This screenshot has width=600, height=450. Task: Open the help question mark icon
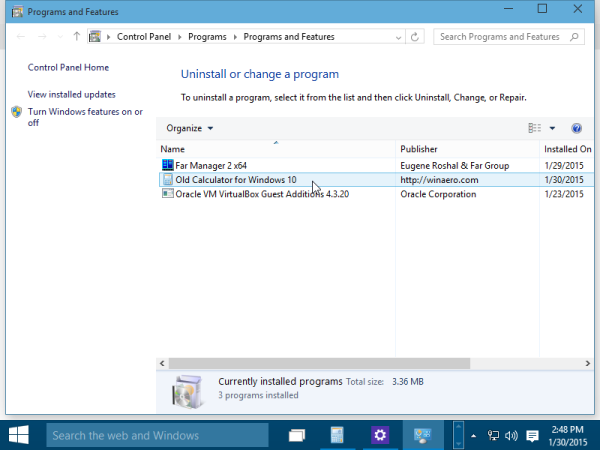click(x=576, y=128)
